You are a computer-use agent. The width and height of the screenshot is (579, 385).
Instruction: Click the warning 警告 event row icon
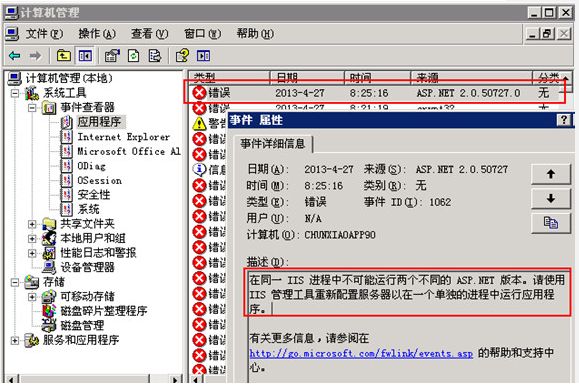pos(199,123)
